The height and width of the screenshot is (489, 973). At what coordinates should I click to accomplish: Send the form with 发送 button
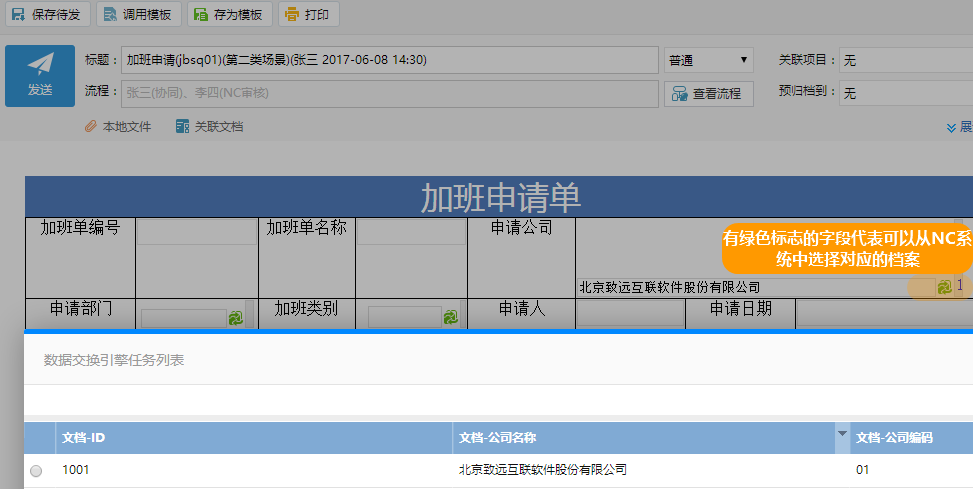[x=40, y=76]
